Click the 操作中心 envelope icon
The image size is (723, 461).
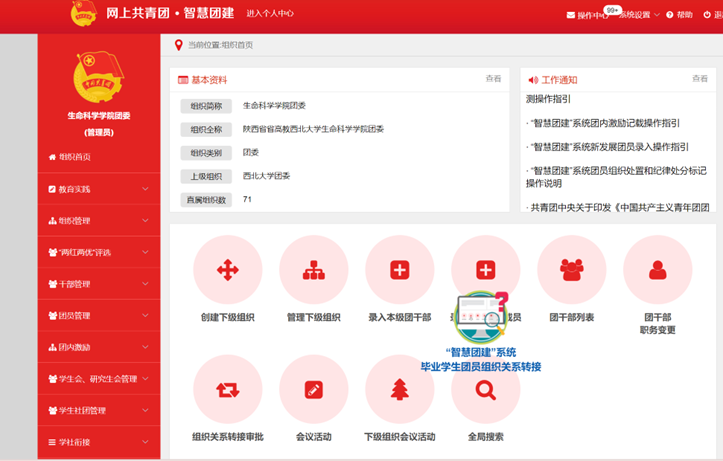pyautogui.click(x=571, y=15)
